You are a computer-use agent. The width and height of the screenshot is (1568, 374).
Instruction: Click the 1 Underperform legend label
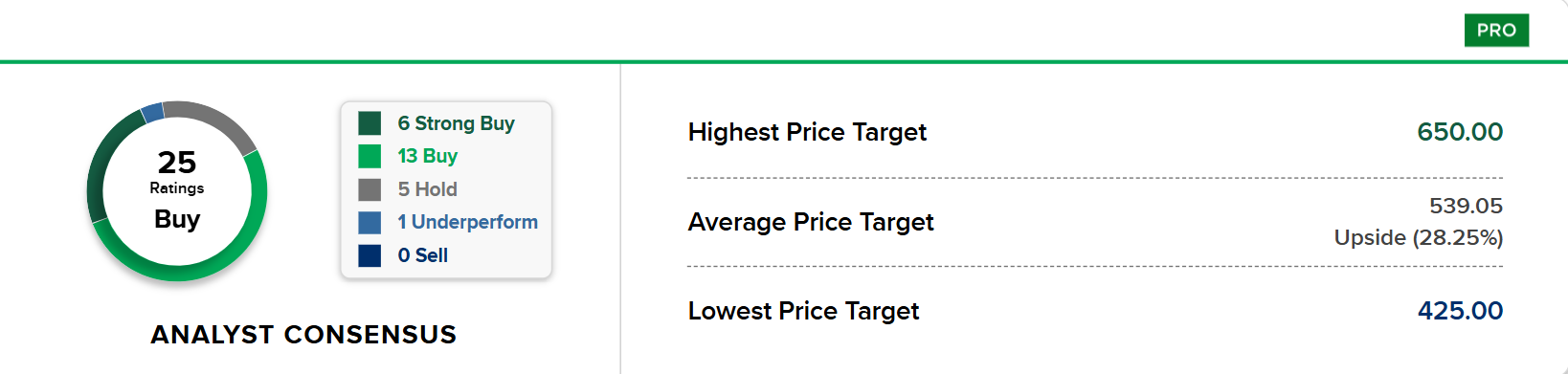point(467,222)
